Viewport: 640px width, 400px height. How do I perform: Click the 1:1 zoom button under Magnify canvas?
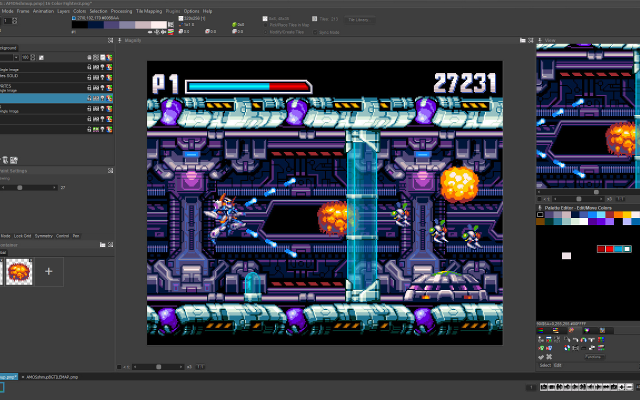tap(200, 367)
